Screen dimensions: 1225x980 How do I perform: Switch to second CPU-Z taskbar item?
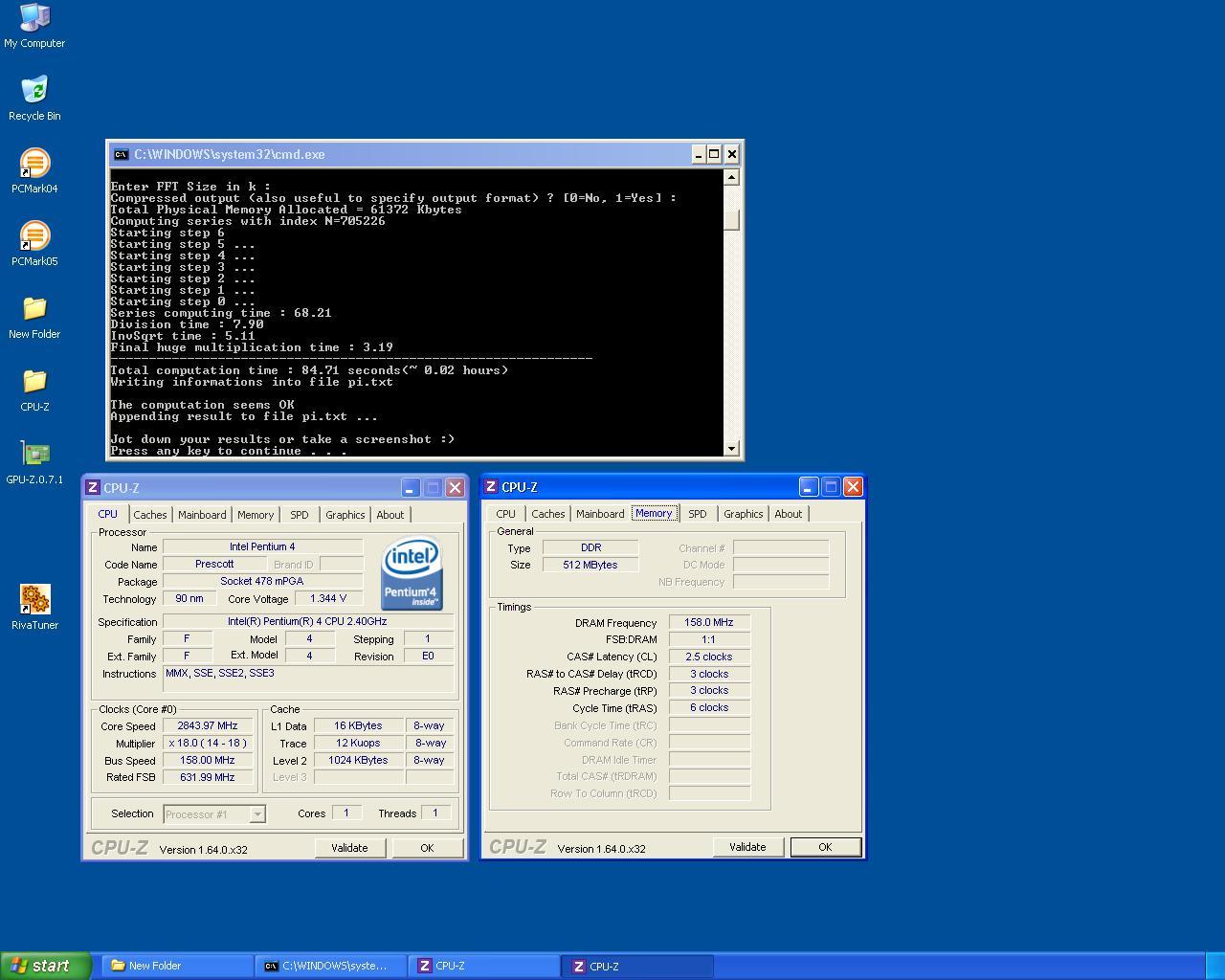pyautogui.click(x=637, y=967)
